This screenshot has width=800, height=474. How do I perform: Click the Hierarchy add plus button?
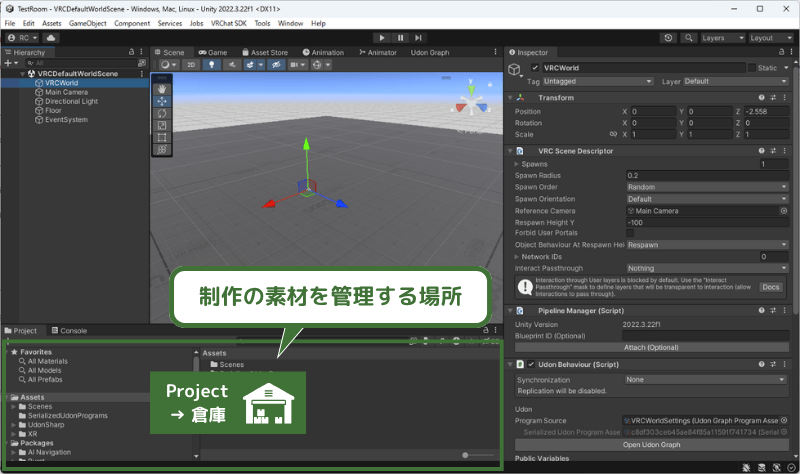point(11,63)
